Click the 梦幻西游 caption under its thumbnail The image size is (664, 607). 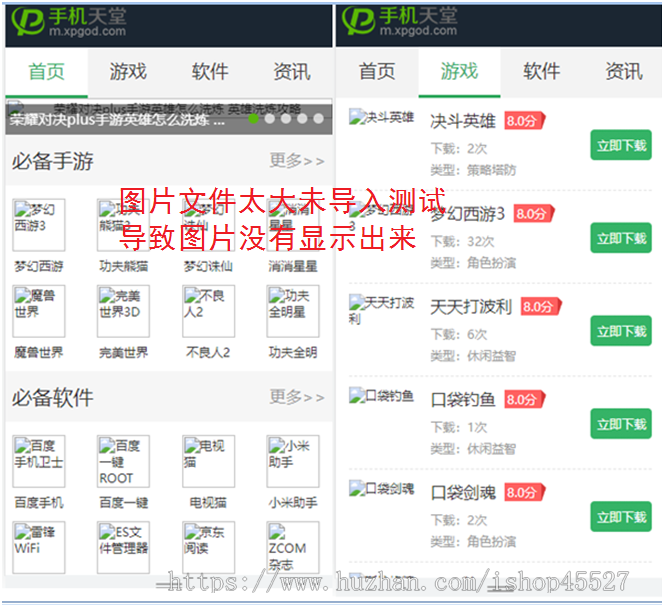point(39,266)
